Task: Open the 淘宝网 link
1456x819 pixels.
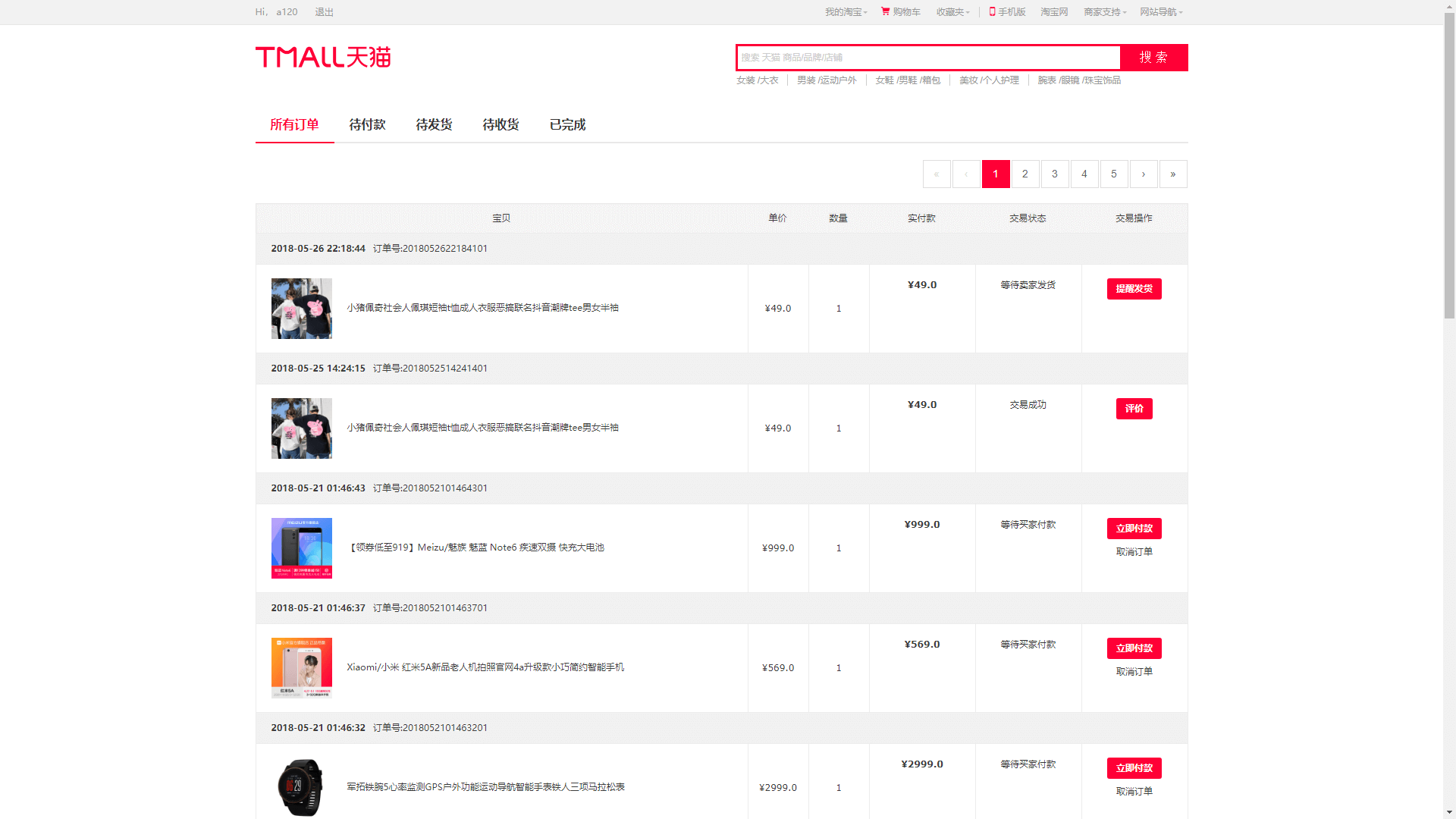Action: [1054, 12]
